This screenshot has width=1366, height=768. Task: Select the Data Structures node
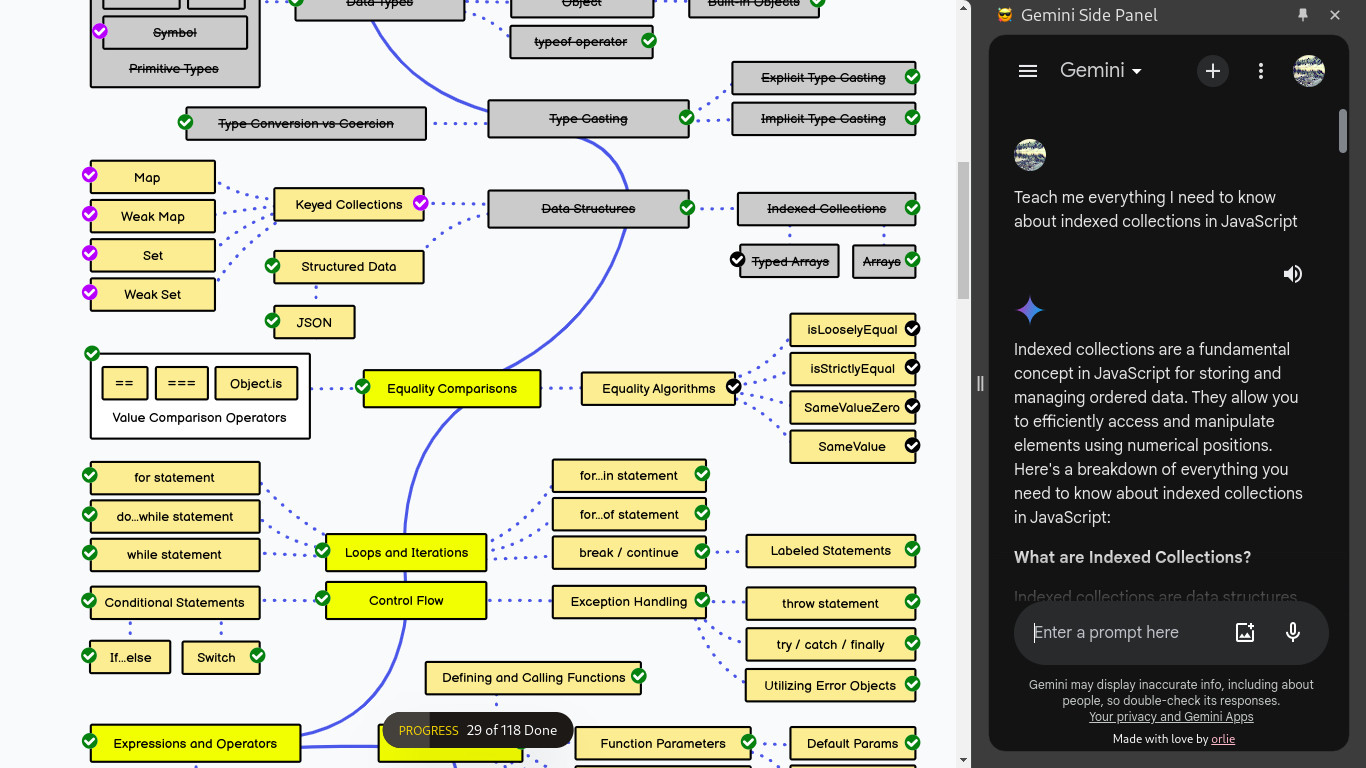coord(588,209)
